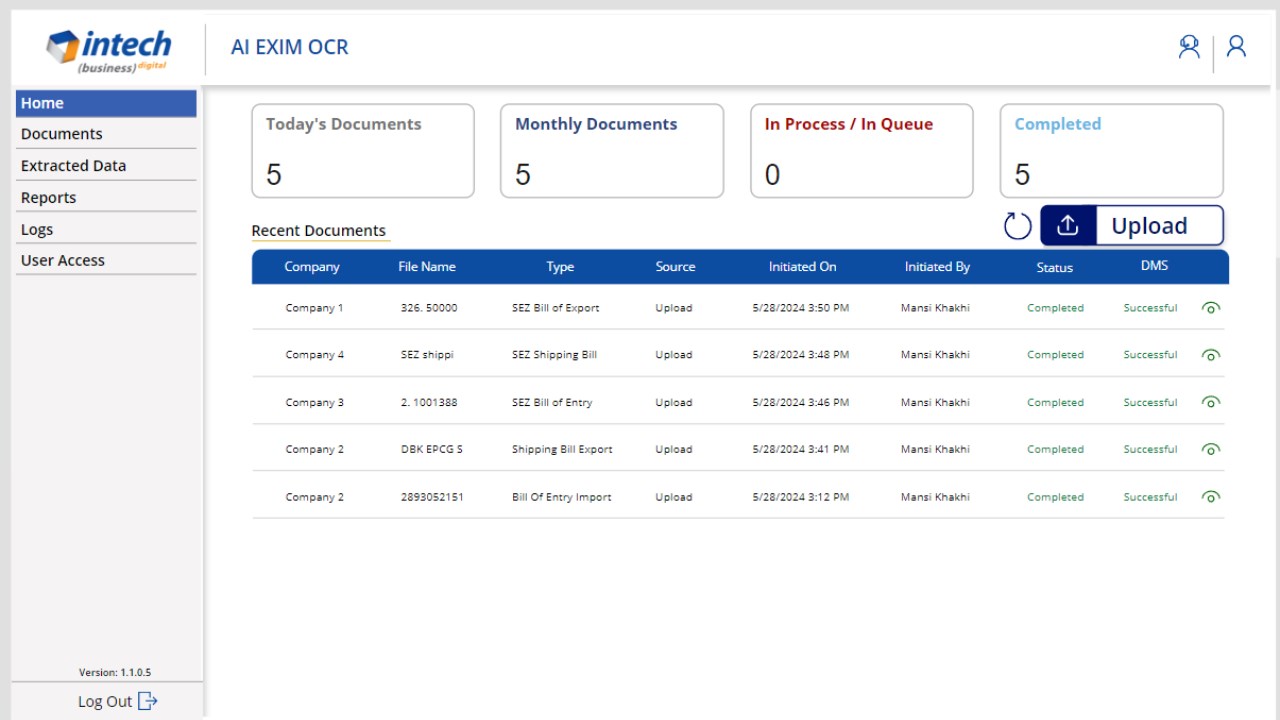Open the support agent headset icon

(1189, 47)
